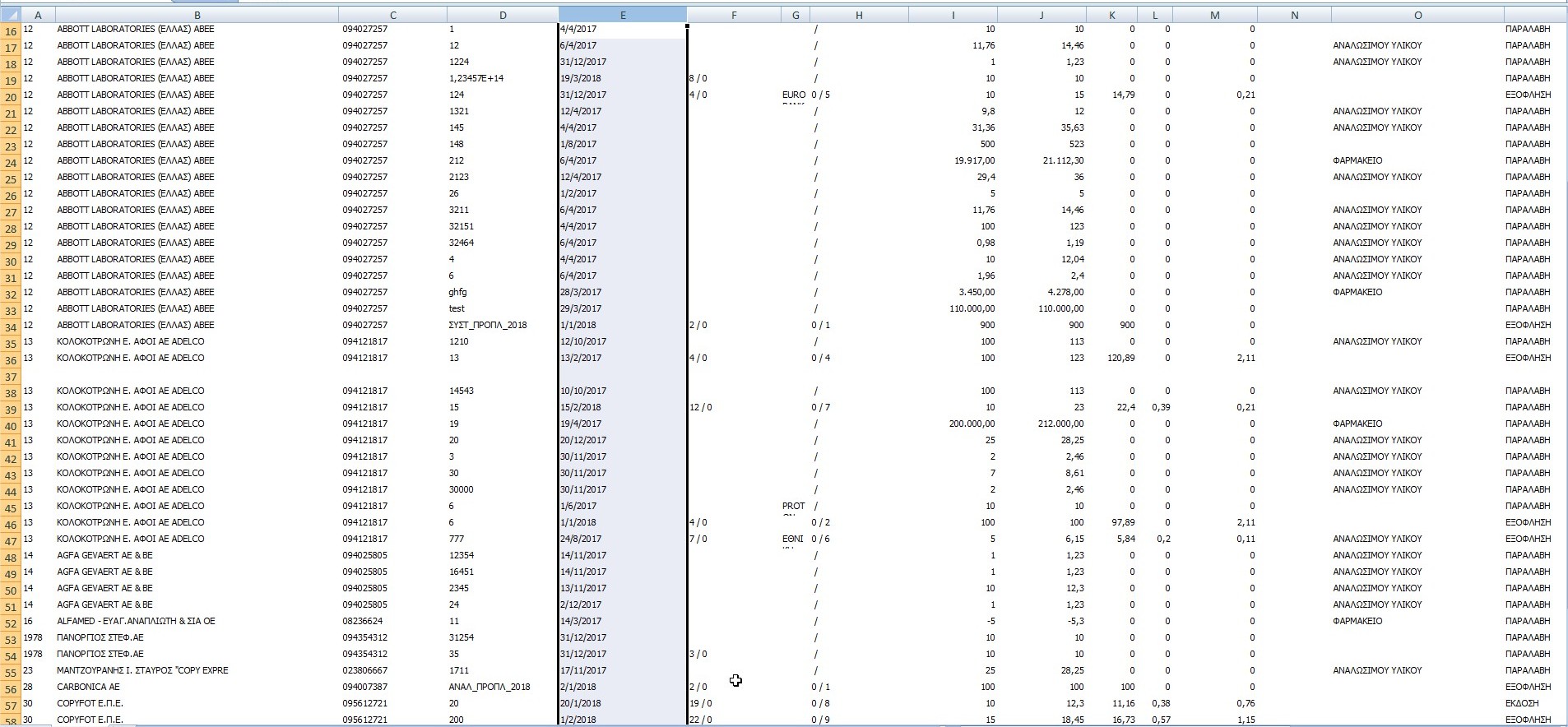Select row 16 header
Image resolution: width=1568 pixels, height=727 pixels.
click(x=11, y=31)
